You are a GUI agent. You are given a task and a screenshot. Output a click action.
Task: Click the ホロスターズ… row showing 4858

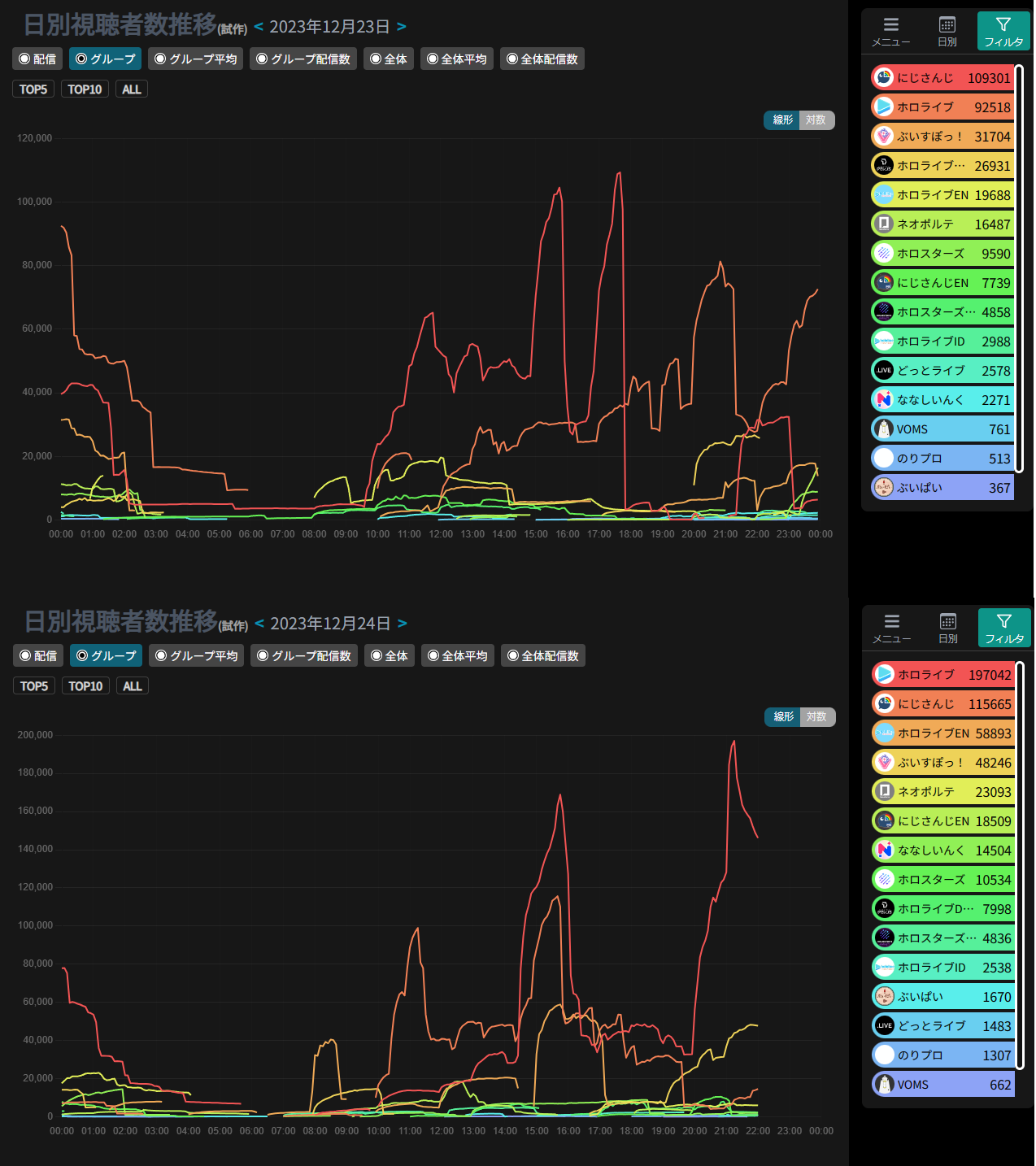point(942,311)
